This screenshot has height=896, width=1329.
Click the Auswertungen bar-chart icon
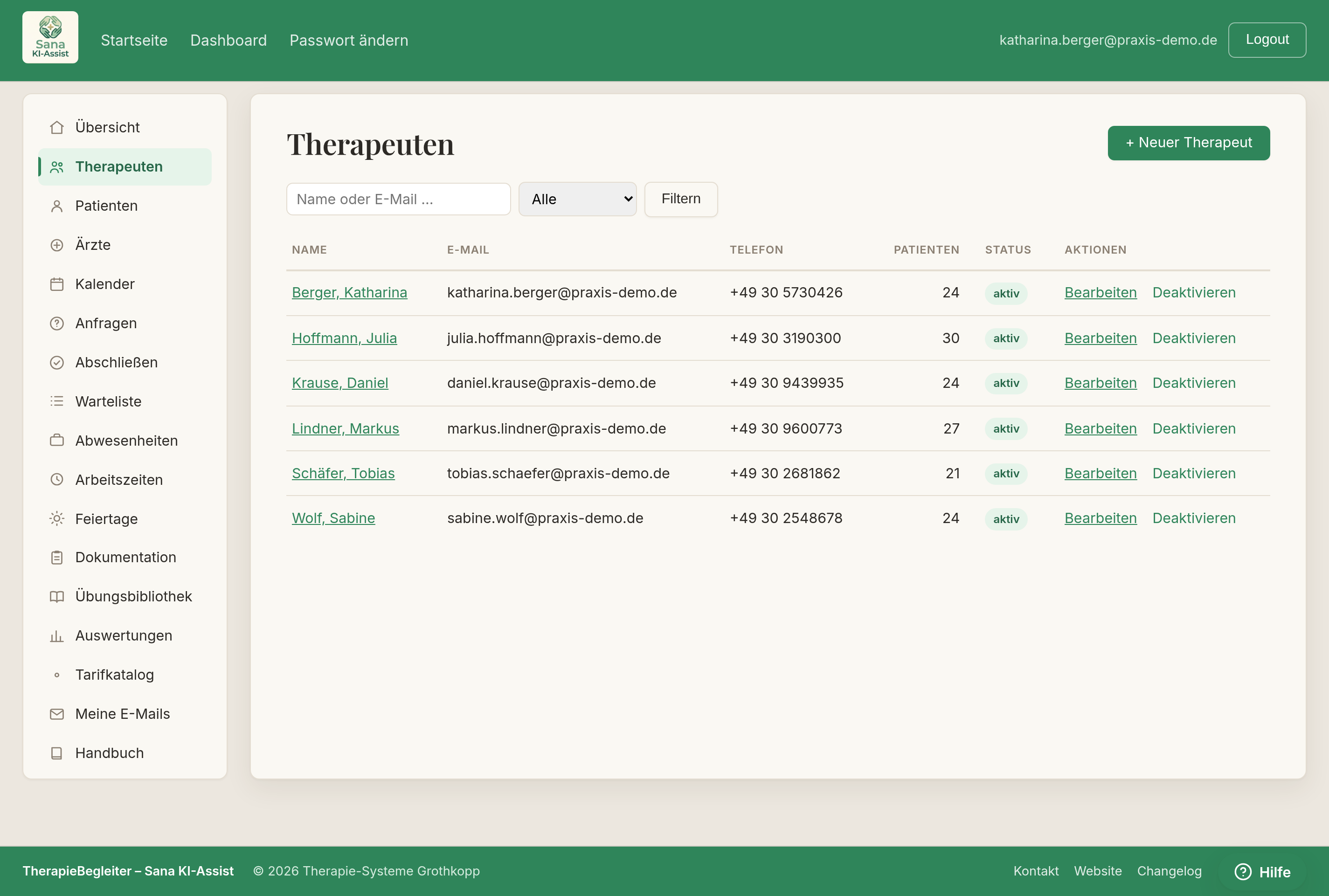[56, 636]
